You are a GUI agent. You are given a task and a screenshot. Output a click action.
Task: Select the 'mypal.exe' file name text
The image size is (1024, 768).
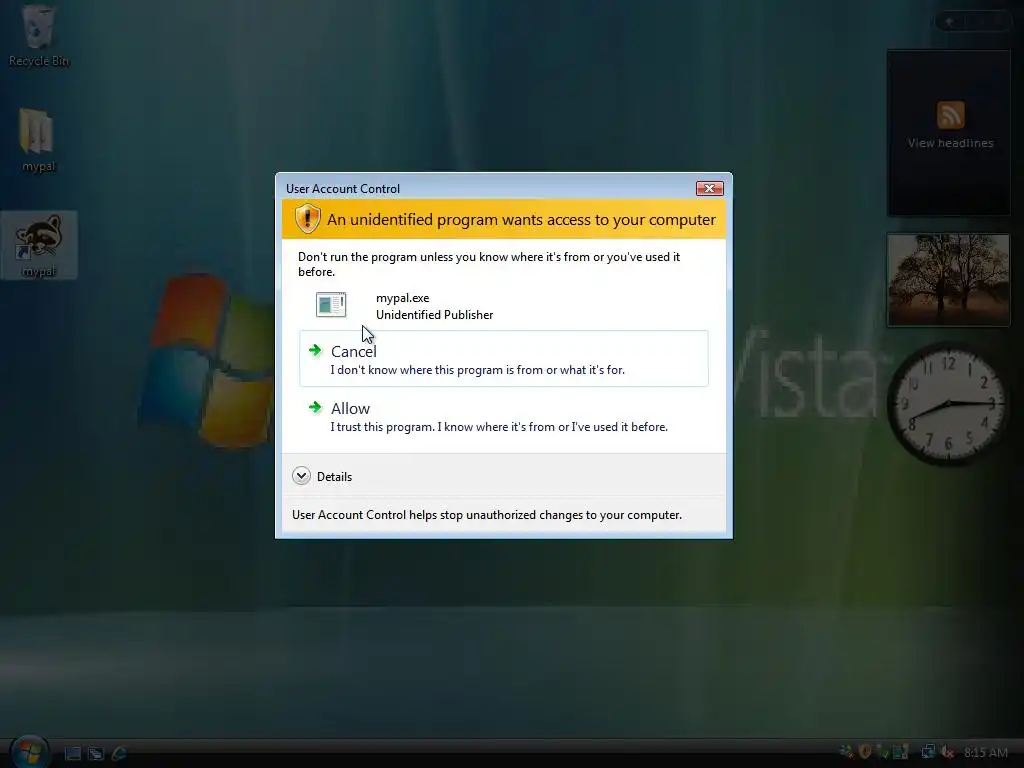tap(402, 298)
